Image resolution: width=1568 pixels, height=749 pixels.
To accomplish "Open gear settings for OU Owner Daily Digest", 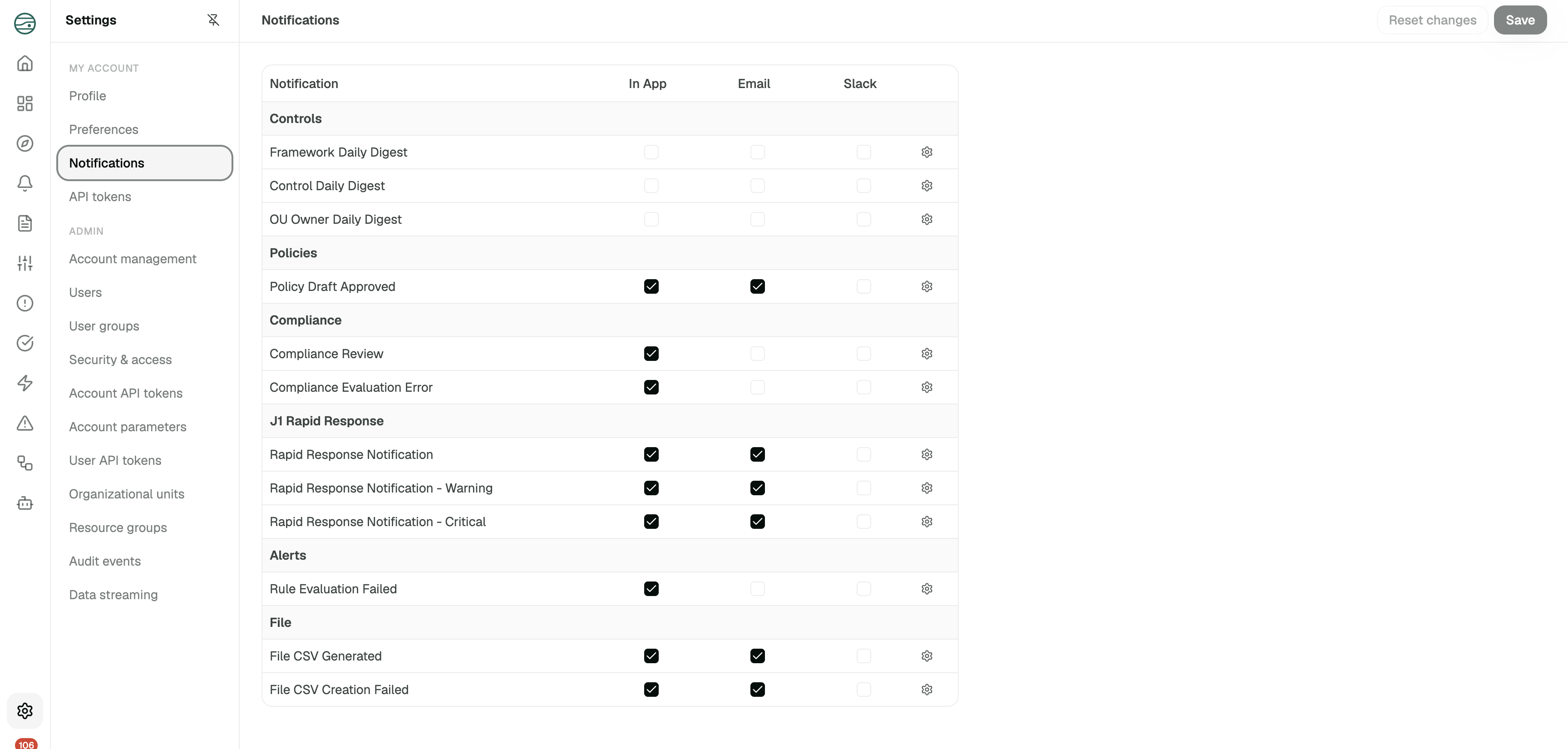I will pyautogui.click(x=927, y=219).
